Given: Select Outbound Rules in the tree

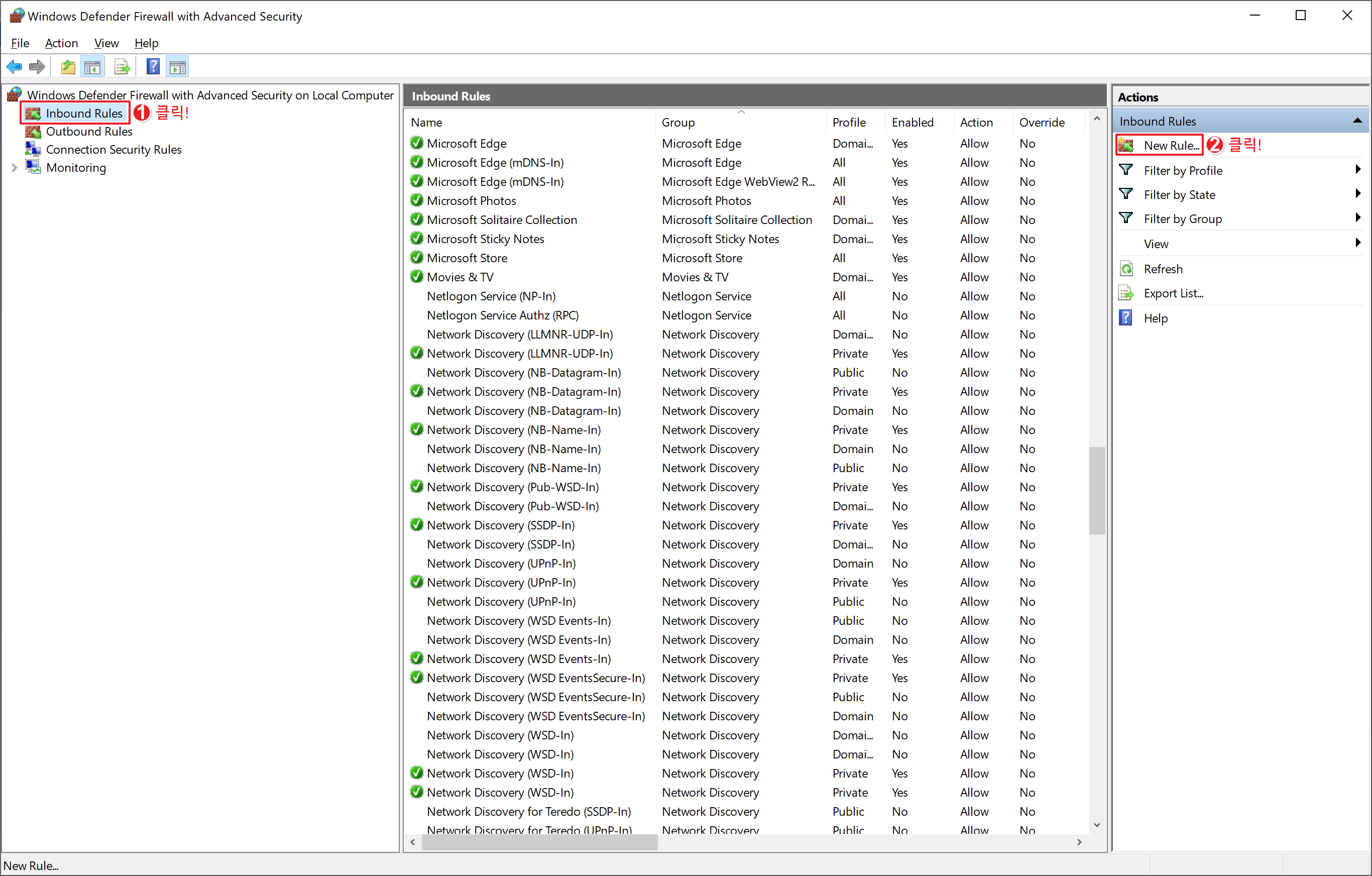Looking at the screenshot, I should click(x=89, y=131).
